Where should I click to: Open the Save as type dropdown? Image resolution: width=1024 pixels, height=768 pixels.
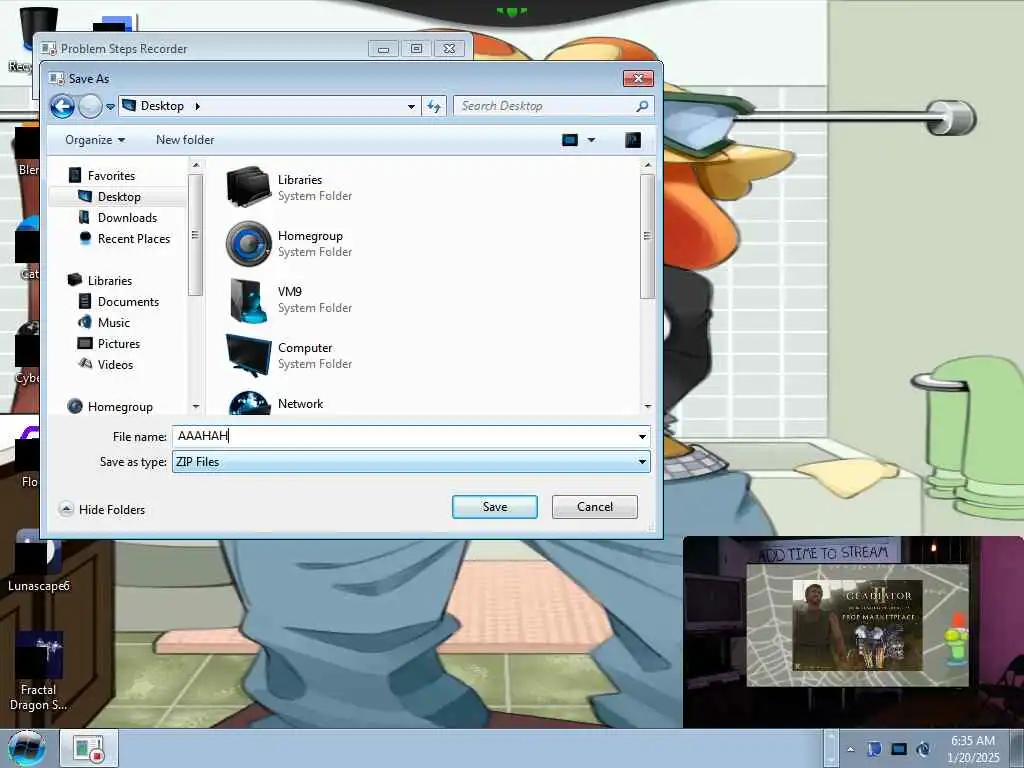coord(411,462)
